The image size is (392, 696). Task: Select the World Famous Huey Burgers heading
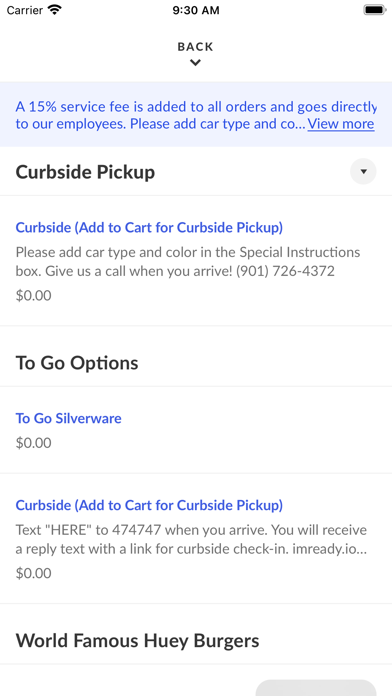coord(138,641)
